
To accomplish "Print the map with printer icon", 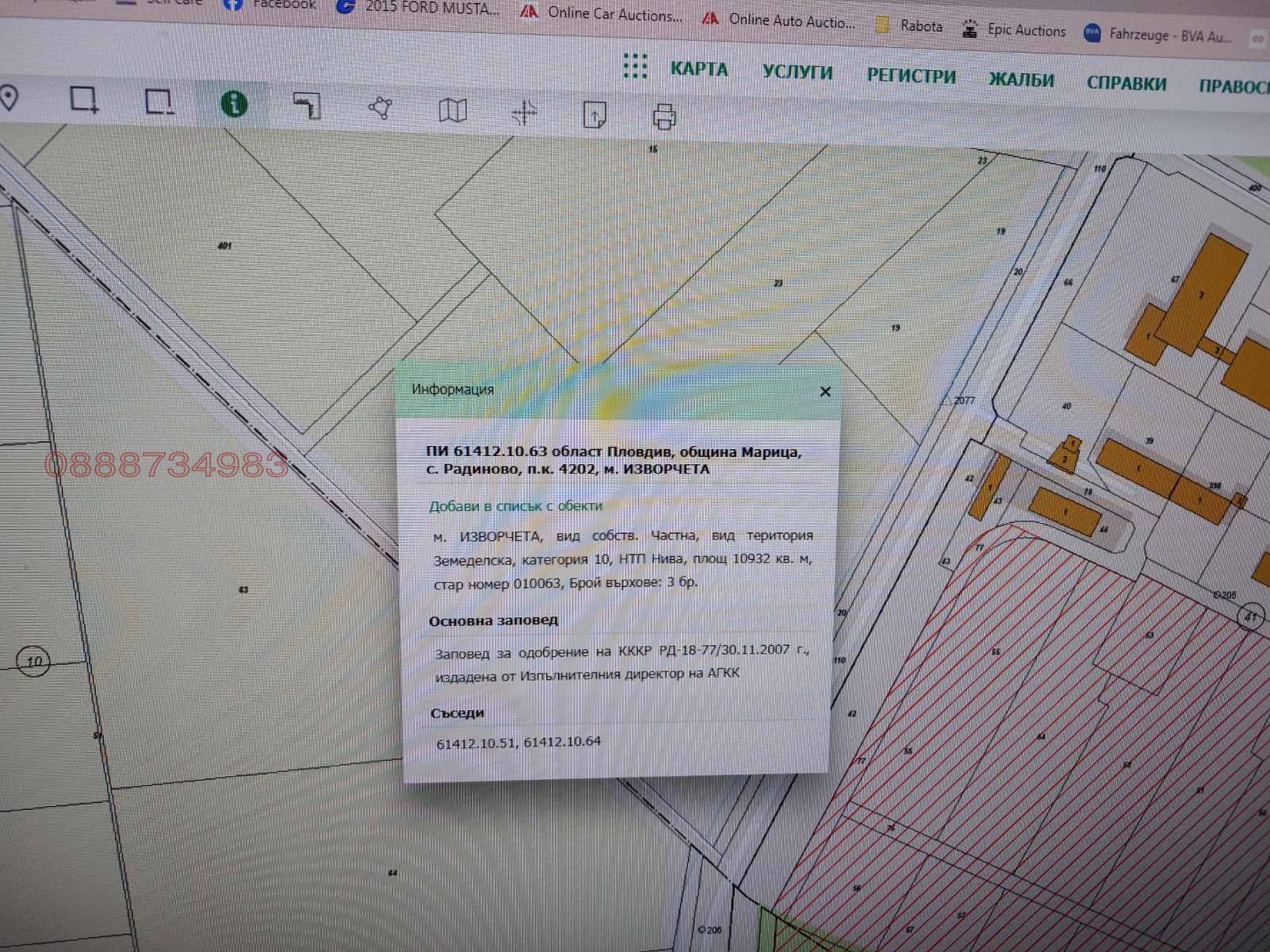I will coord(664,117).
